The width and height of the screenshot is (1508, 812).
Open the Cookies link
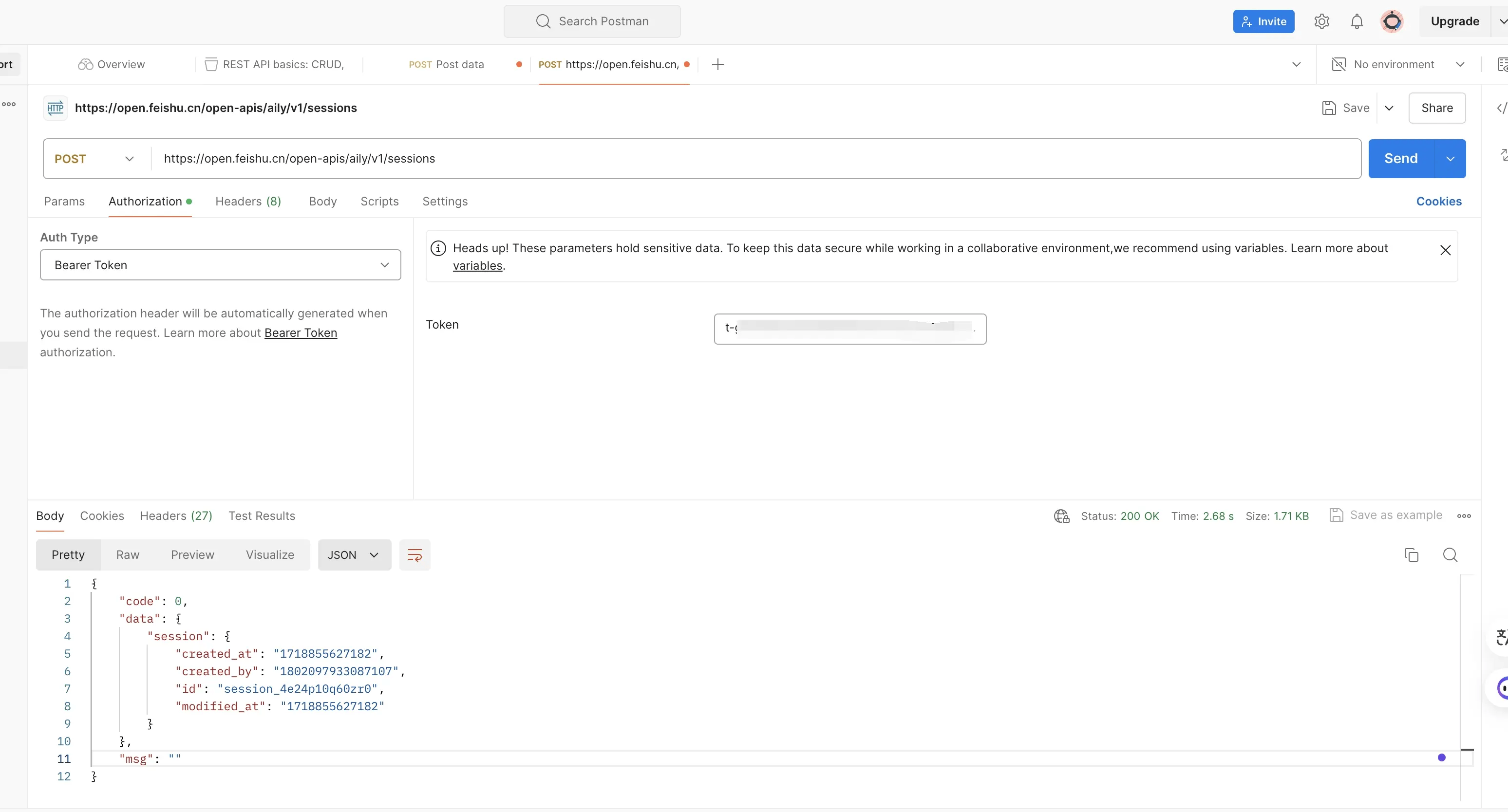tap(1438, 201)
